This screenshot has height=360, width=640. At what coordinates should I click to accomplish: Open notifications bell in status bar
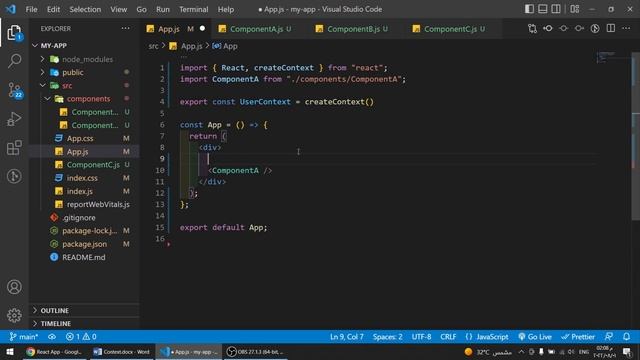pyautogui.click(x=626, y=337)
